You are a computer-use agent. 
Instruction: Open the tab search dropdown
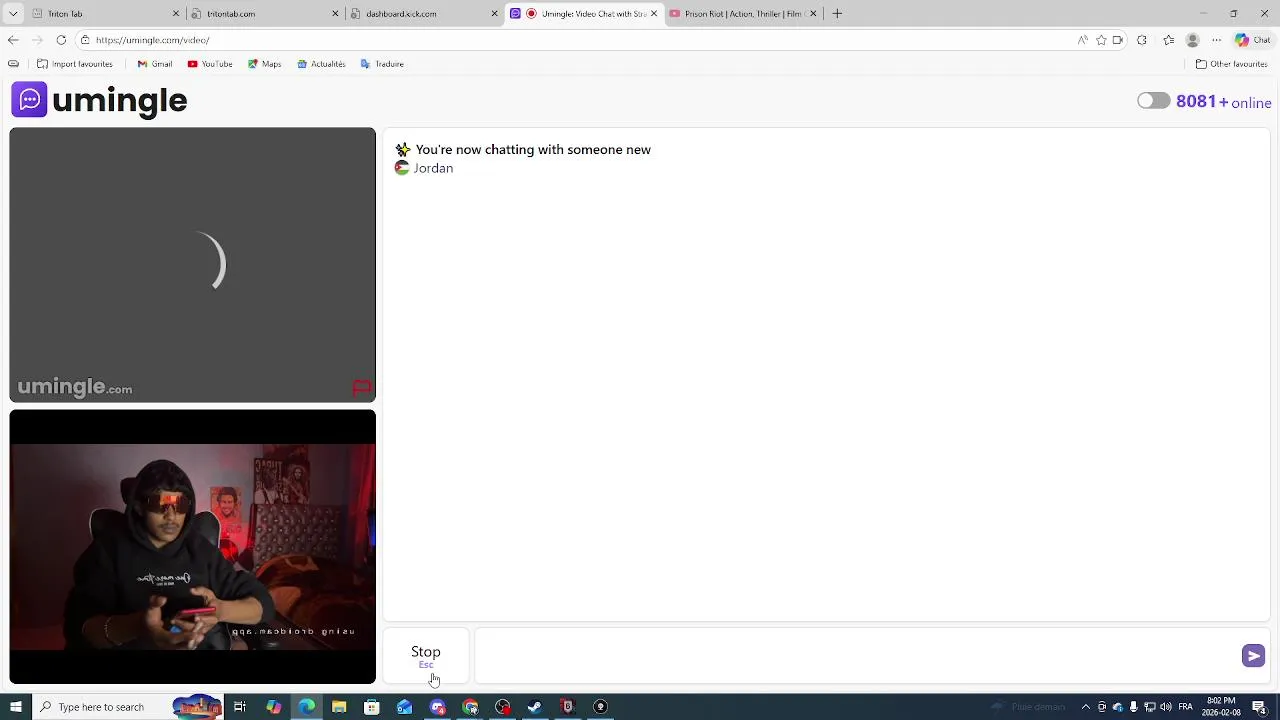13,14
